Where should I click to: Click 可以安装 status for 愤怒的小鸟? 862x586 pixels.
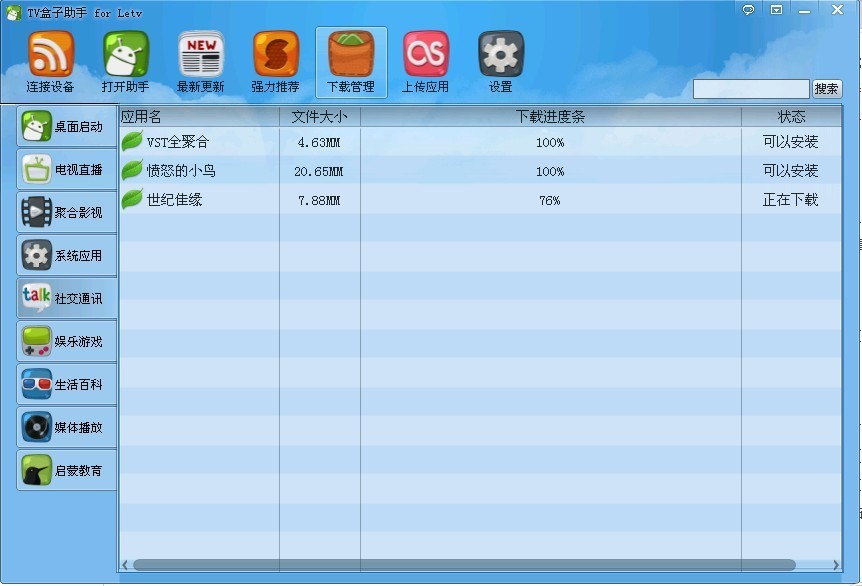click(791, 171)
